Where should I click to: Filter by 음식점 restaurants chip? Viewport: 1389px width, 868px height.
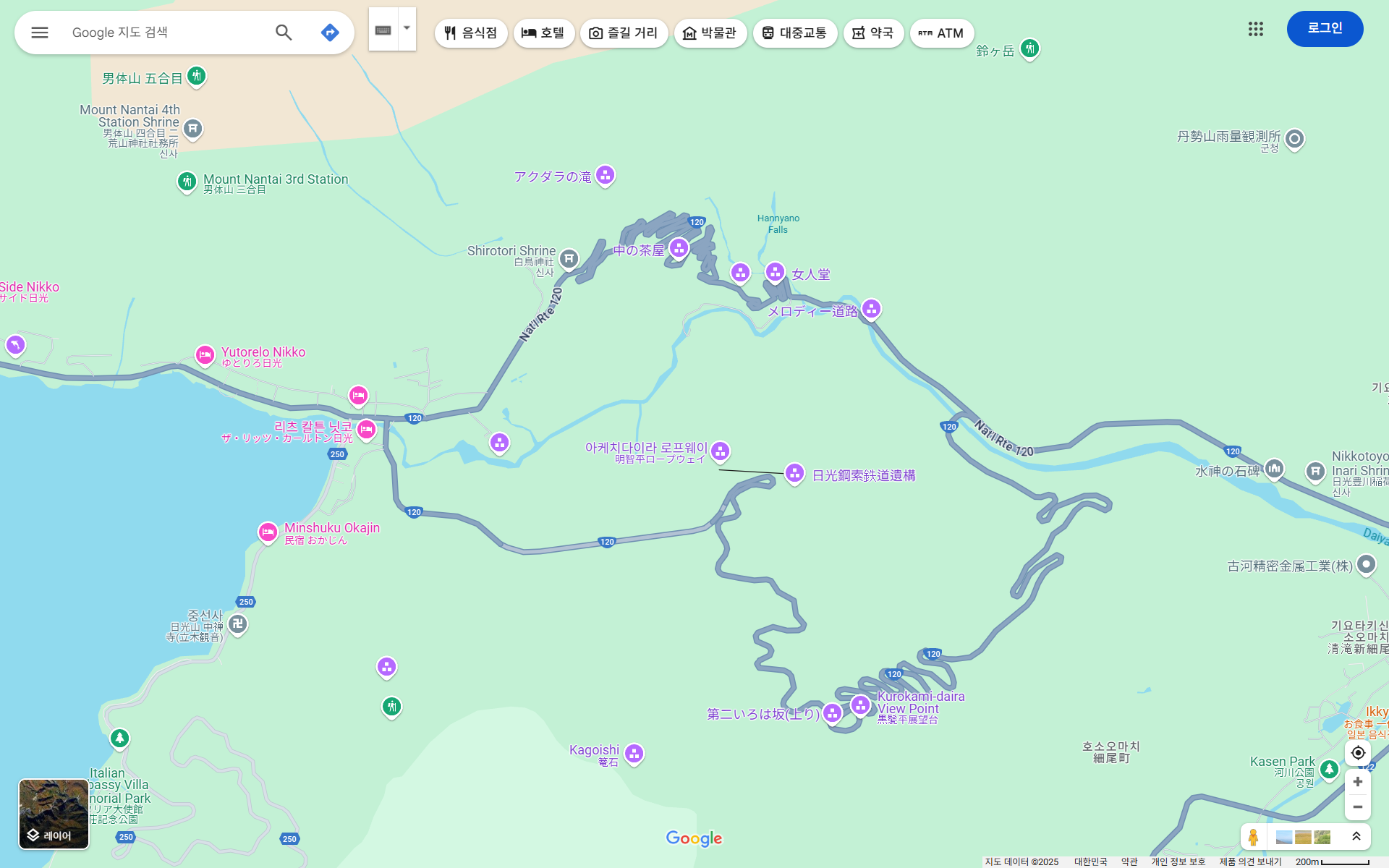(471, 33)
